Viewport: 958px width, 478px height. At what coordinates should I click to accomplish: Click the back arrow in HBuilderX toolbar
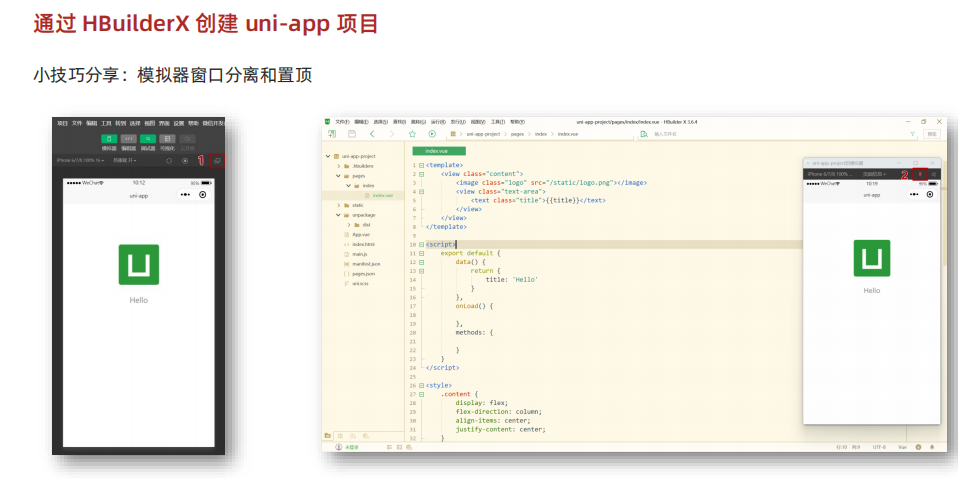pyautogui.click(x=372, y=134)
